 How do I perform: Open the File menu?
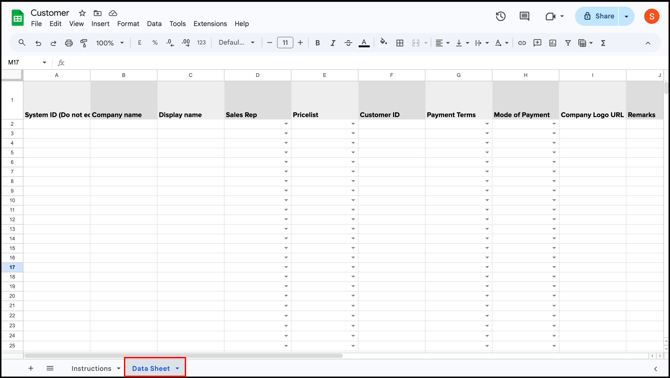tap(36, 23)
